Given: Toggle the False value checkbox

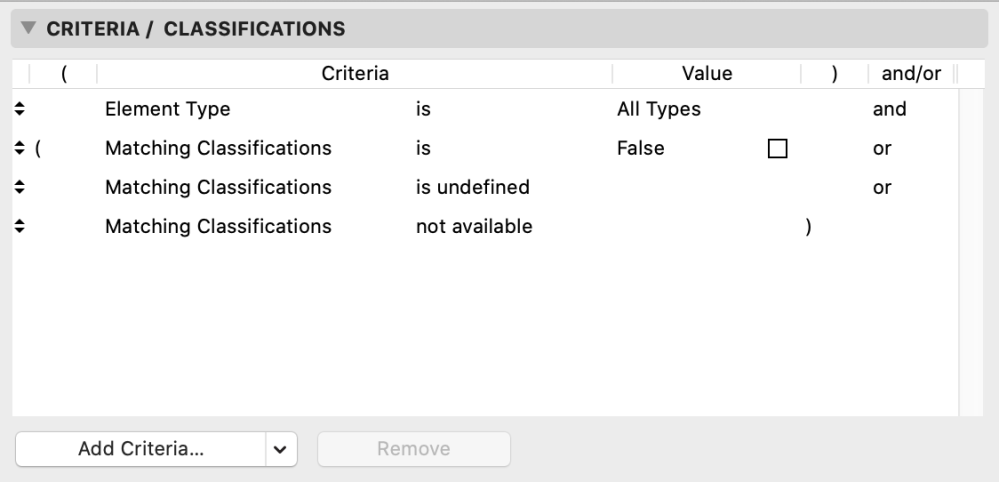Looking at the screenshot, I should 777,149.
